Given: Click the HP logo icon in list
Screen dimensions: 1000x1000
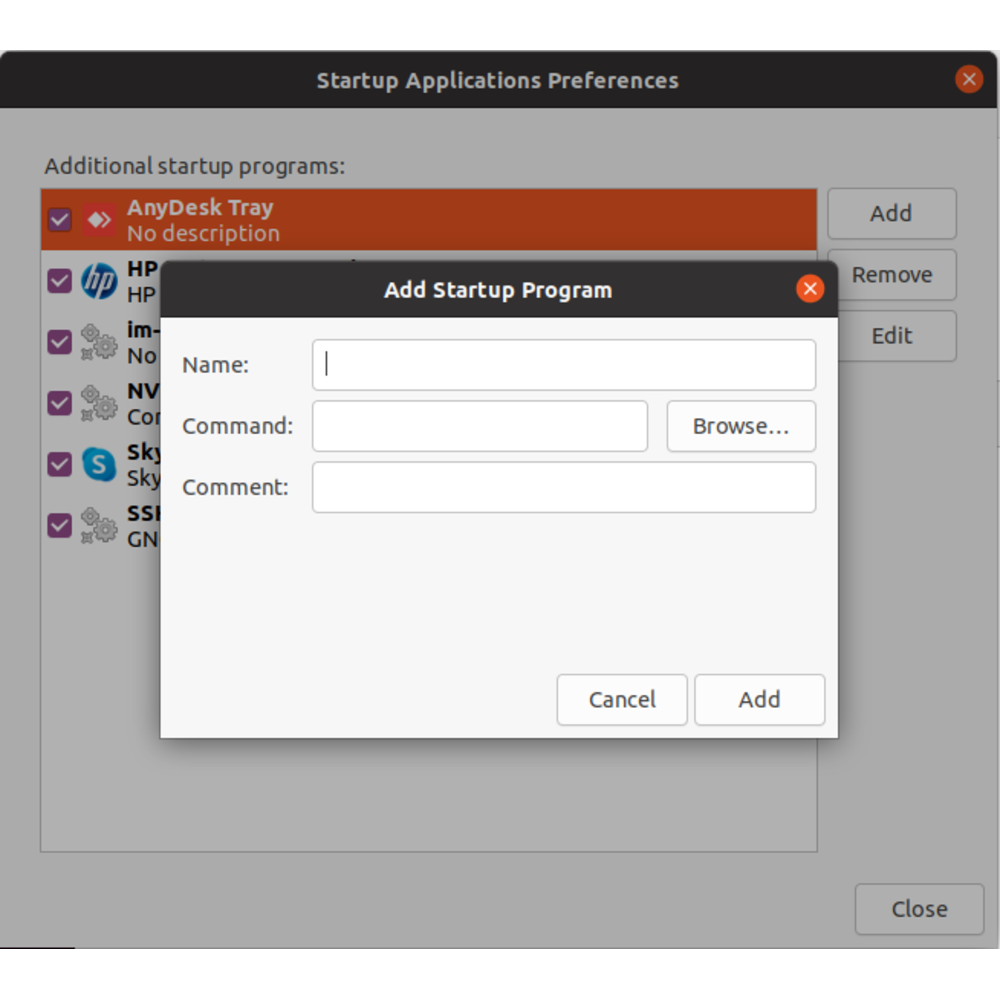Looking at the screenshot, I should pos(99,282).
